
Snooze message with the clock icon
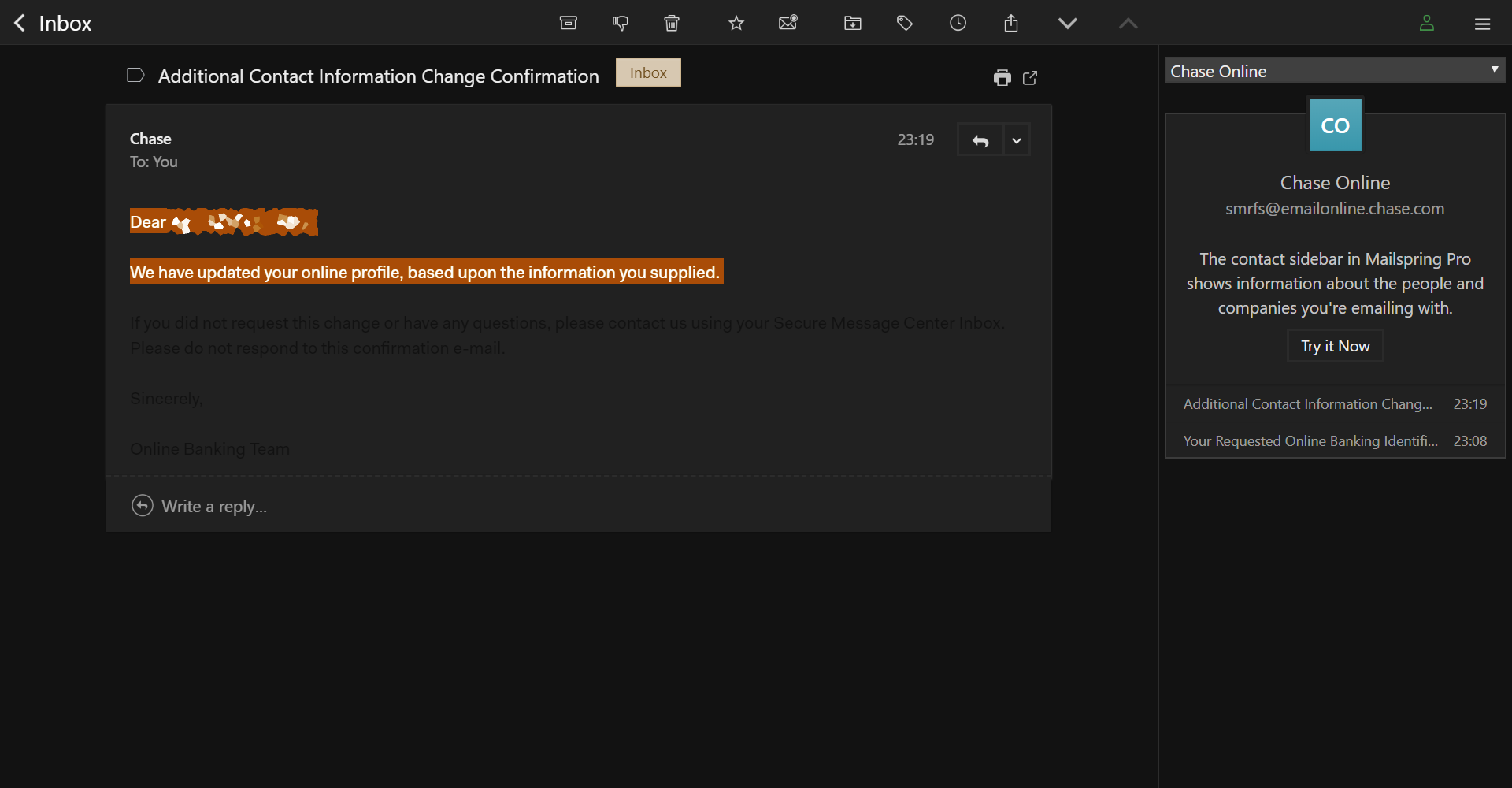point(958,23)
